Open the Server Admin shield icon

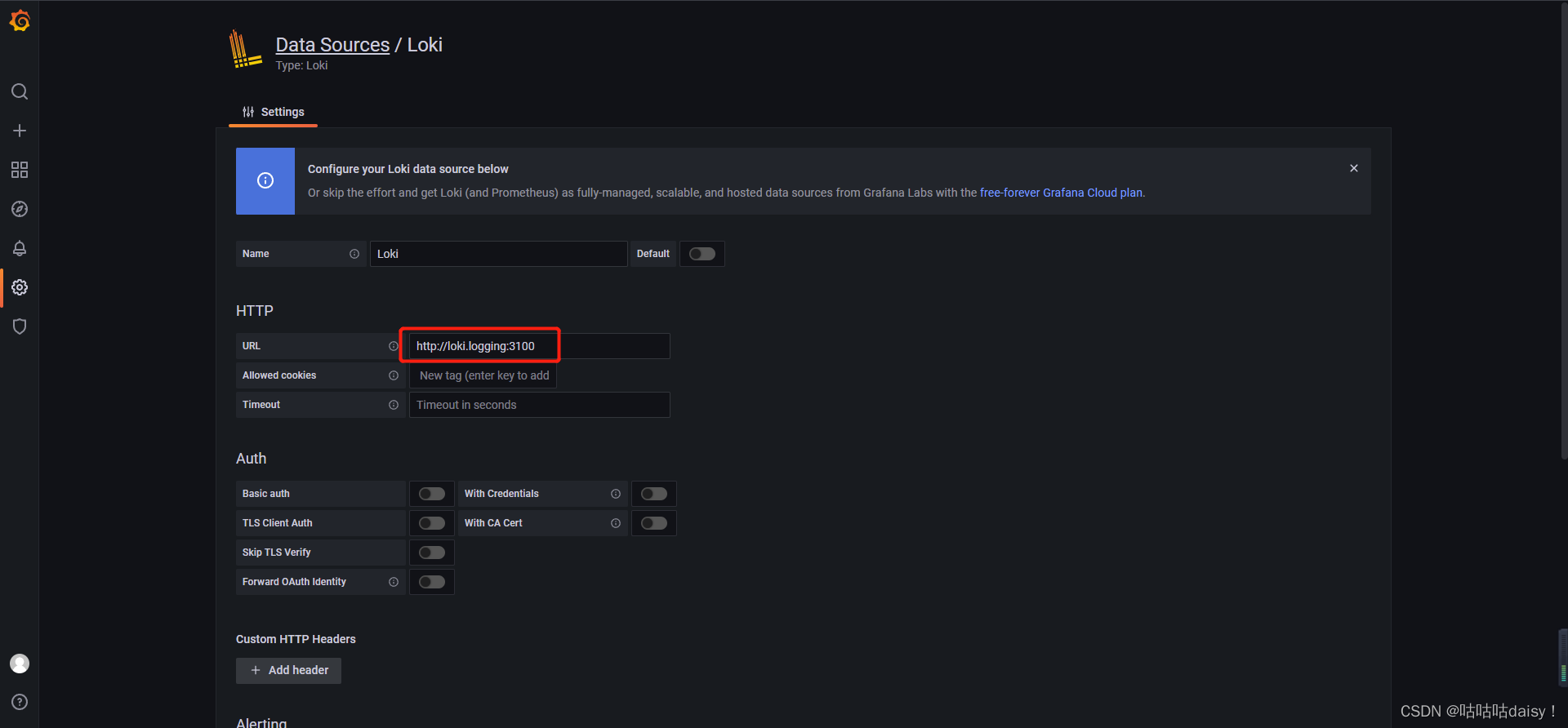20,326
